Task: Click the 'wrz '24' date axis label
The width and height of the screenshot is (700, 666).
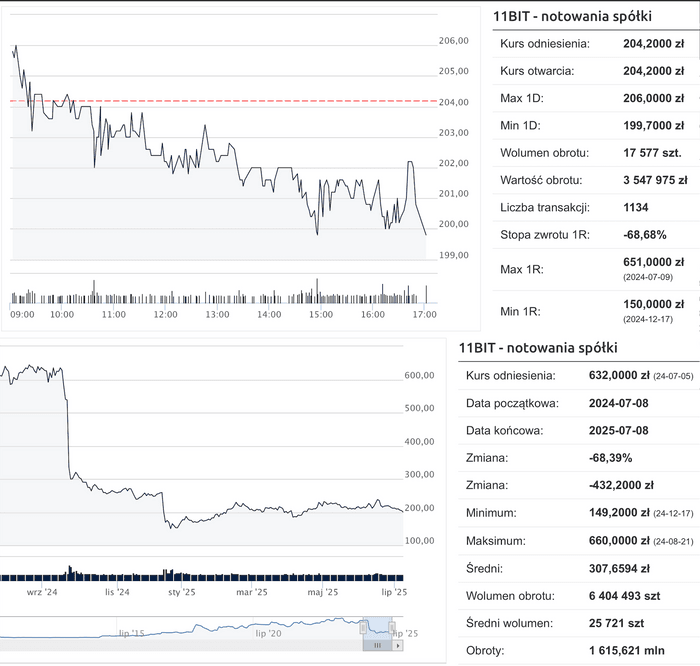Action: [42, 592]
